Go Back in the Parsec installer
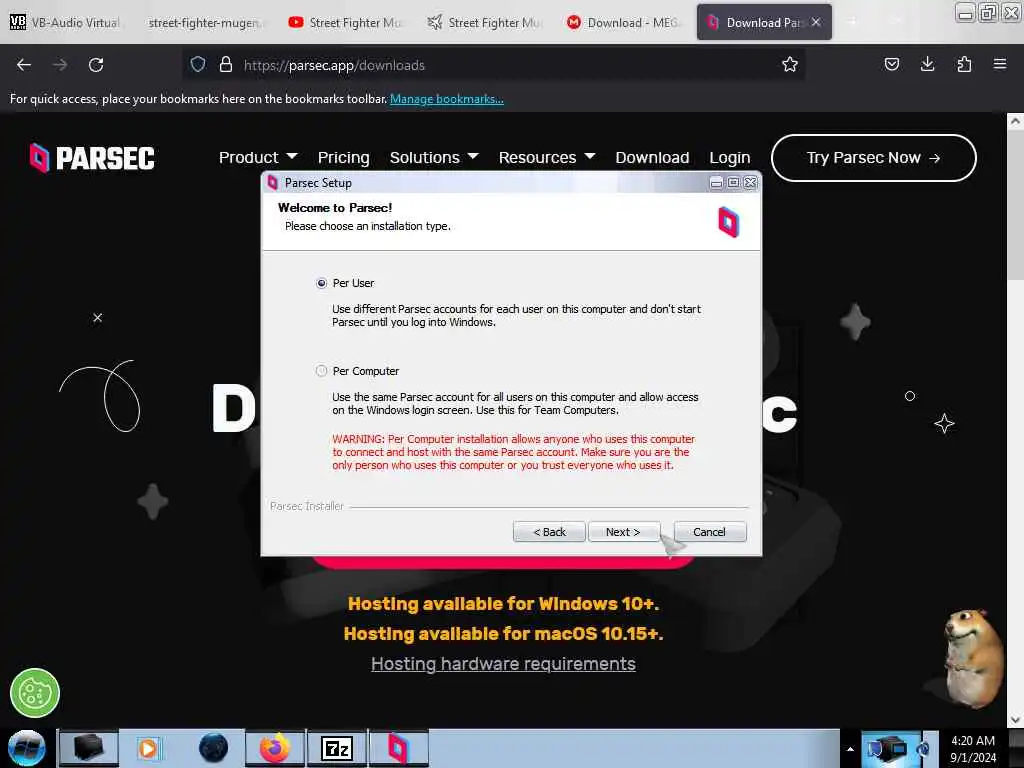 click(x=549, y=532)
